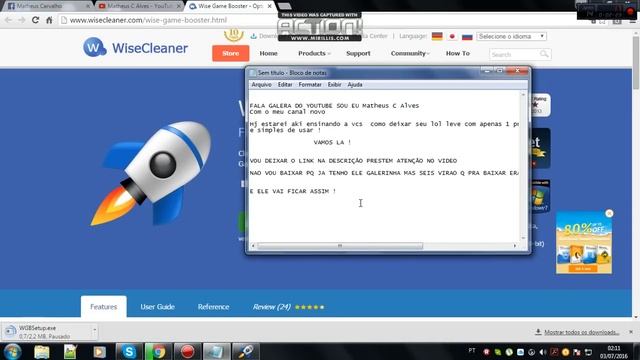
Task: Close the Matheus C Alves YouTube tab
Action: pos(178,6)
